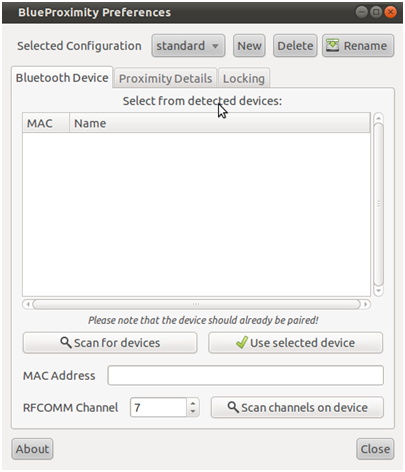Open the Locking tab
Image resolution: width=405 pixels, height=472 pixels.
[x=244, y=79]
